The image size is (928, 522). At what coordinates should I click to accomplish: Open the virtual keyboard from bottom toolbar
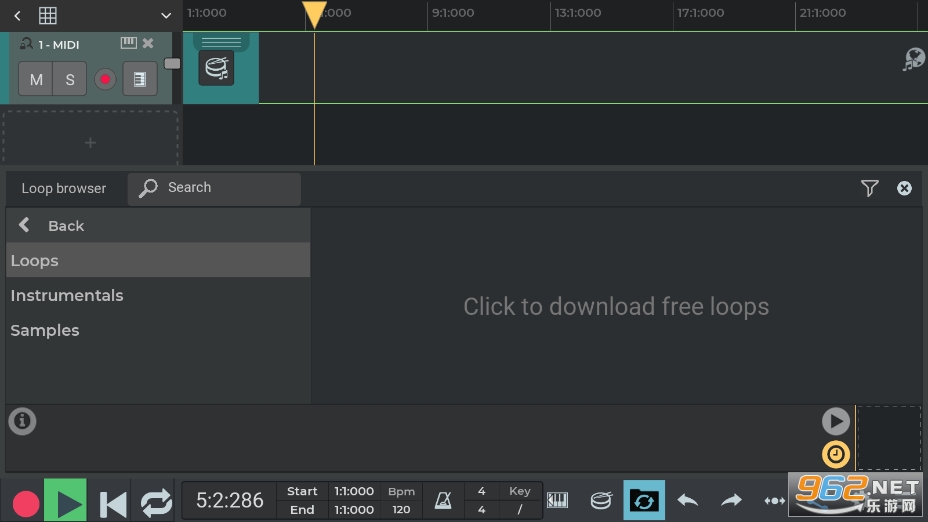[x=557, y=500]
